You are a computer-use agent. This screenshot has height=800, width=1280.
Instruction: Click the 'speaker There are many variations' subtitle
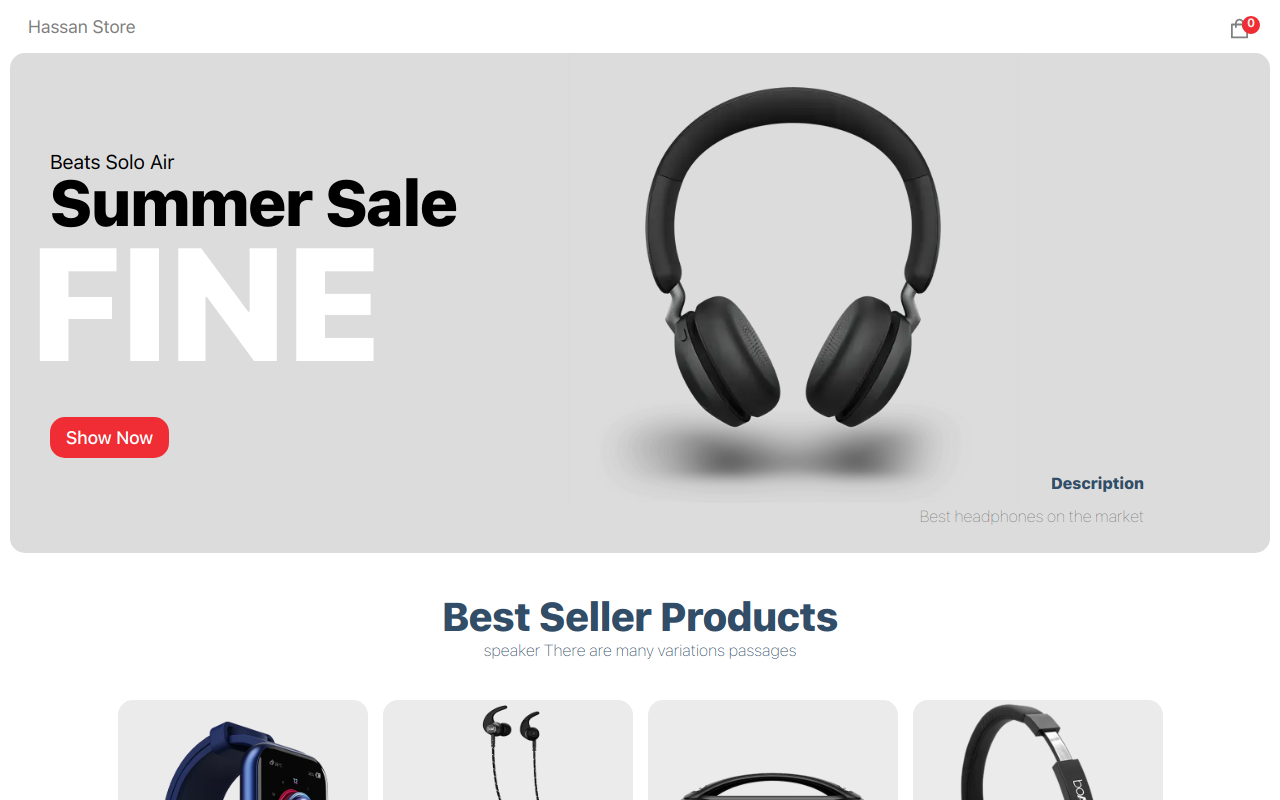[x=640, y=651]
